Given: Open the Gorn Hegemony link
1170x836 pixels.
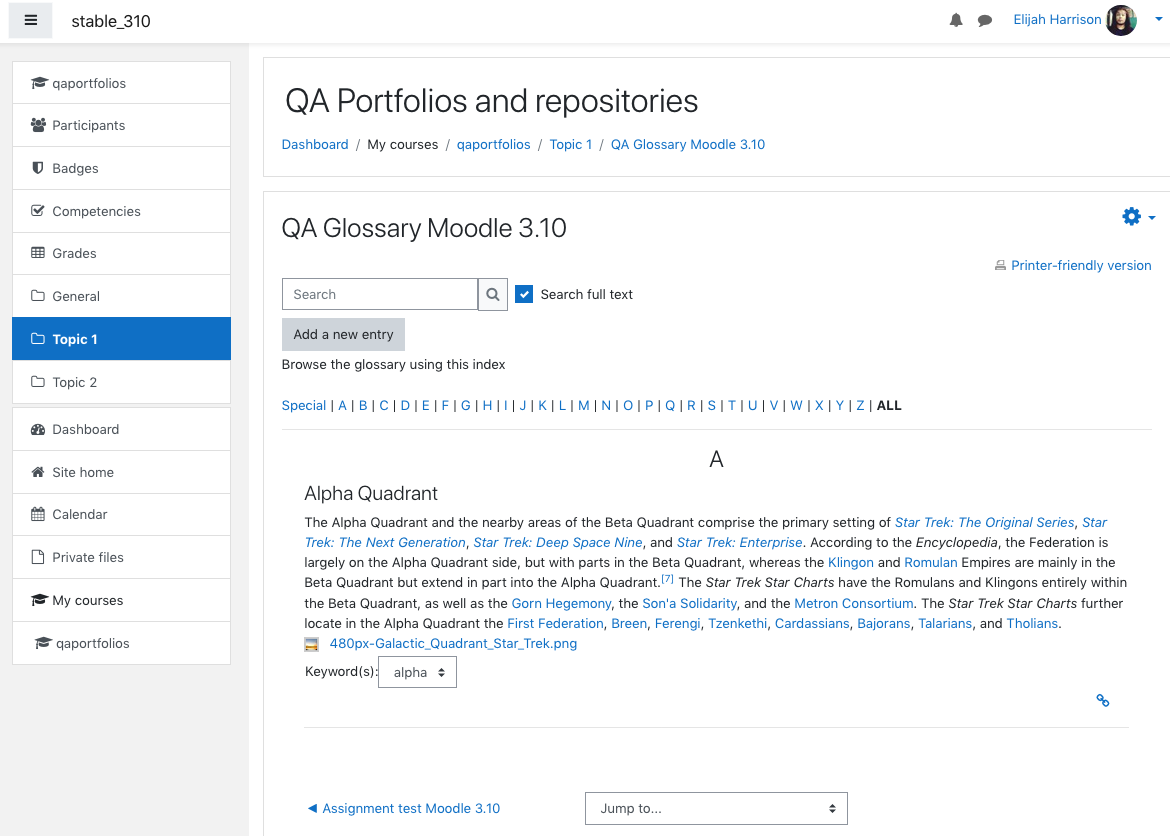Looking at the screenshot, I should pos(561,603).
